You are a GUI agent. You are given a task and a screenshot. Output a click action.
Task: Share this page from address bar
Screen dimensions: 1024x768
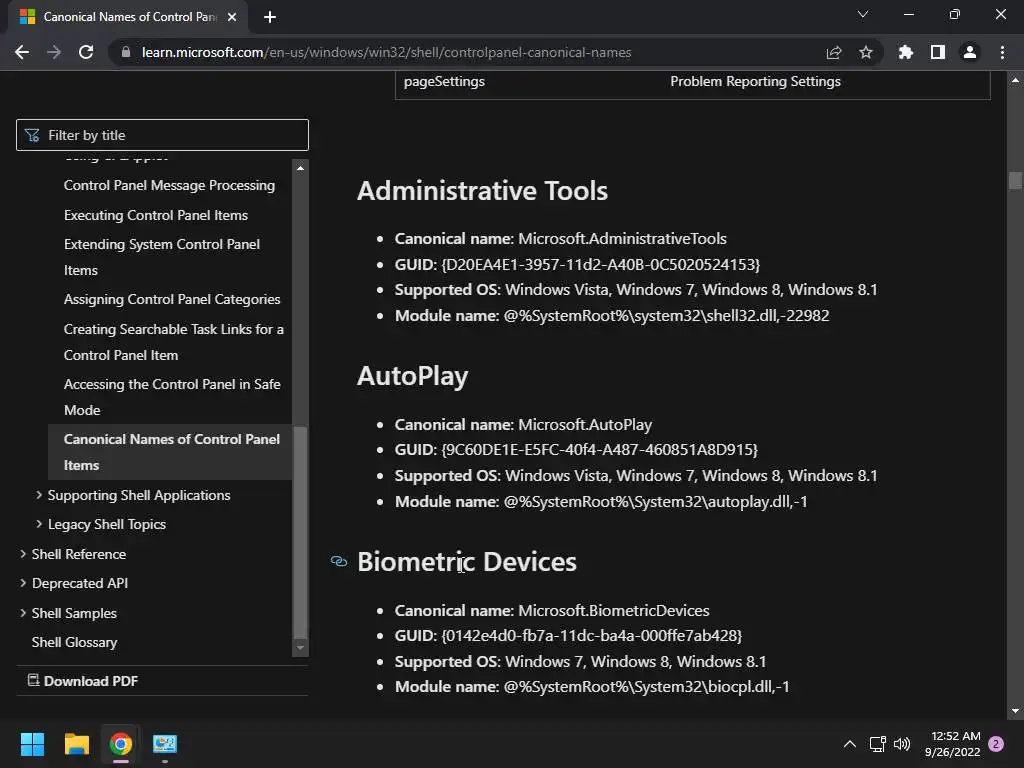coord(834,52)
